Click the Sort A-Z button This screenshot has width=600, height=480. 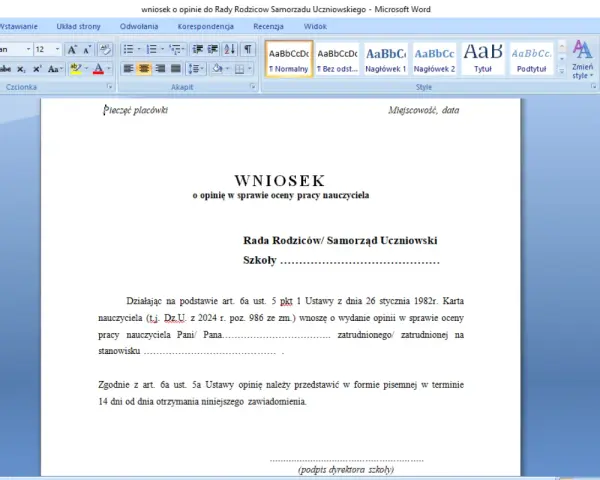point(230,49)
